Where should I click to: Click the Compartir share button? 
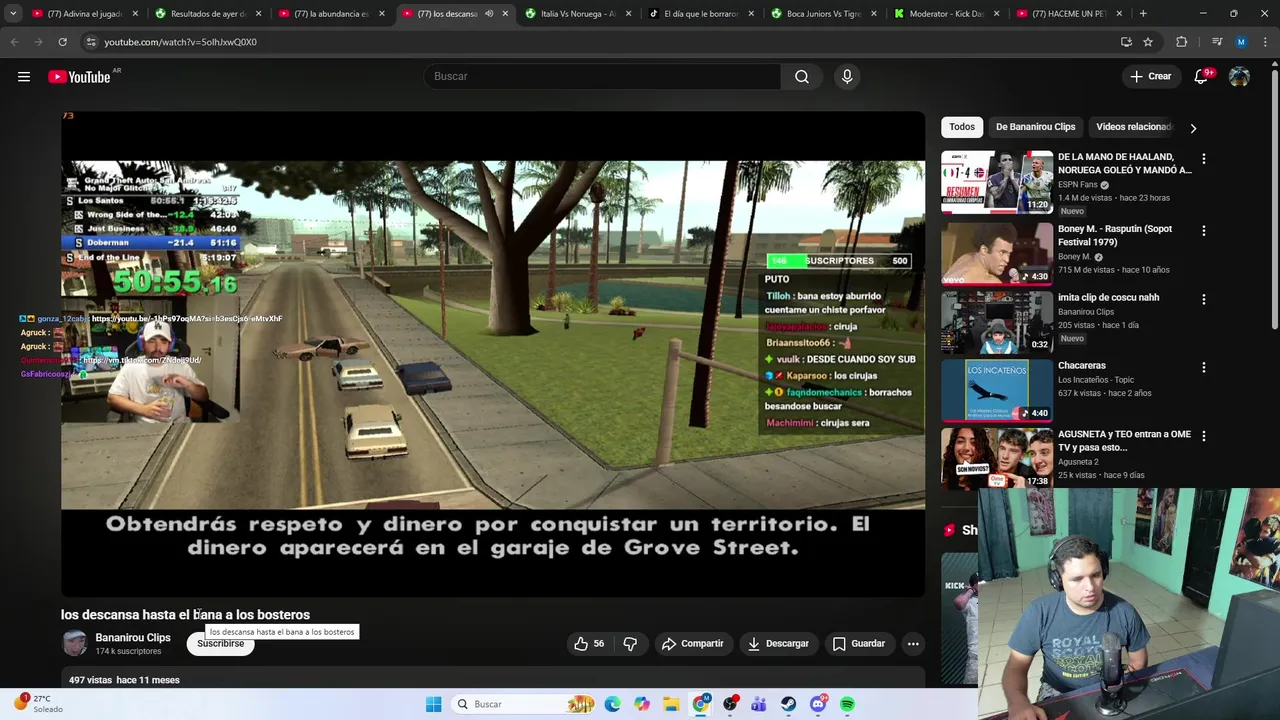point(692,644)
